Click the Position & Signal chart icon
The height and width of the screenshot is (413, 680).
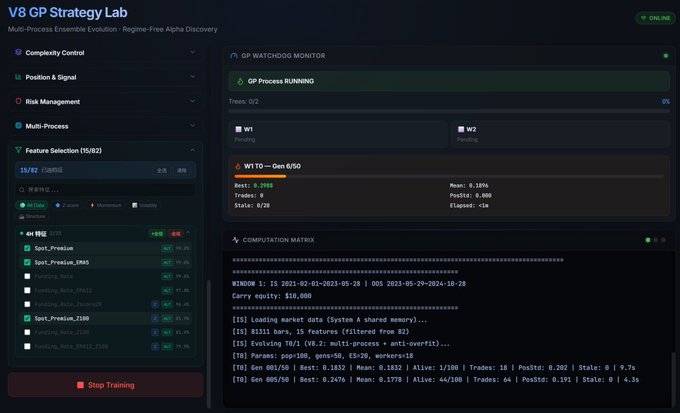(18, 76)
